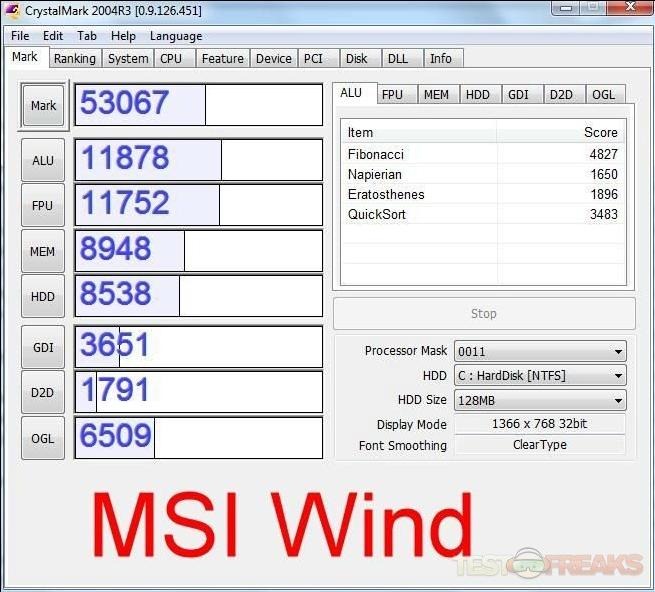655x592 pixels.
Task: Run all benchmarks with Mark button
Action: pos(43,105)
